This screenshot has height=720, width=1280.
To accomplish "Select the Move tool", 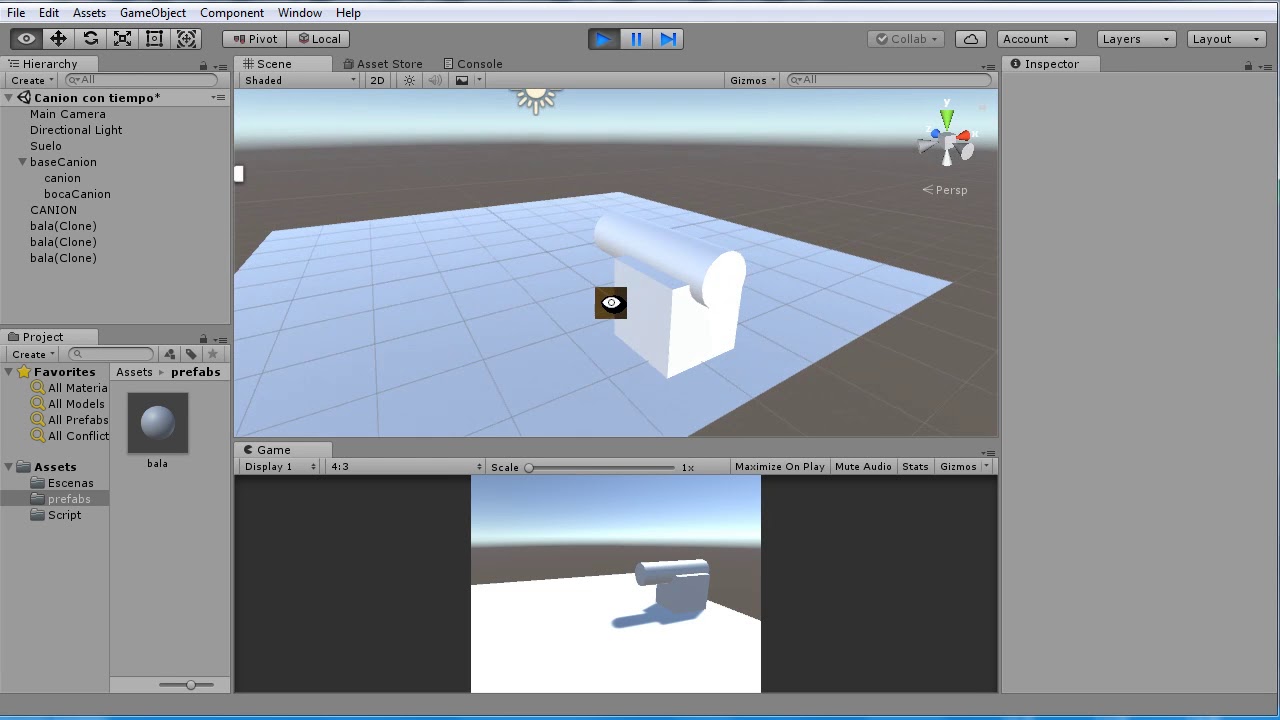I will point(58,39).
